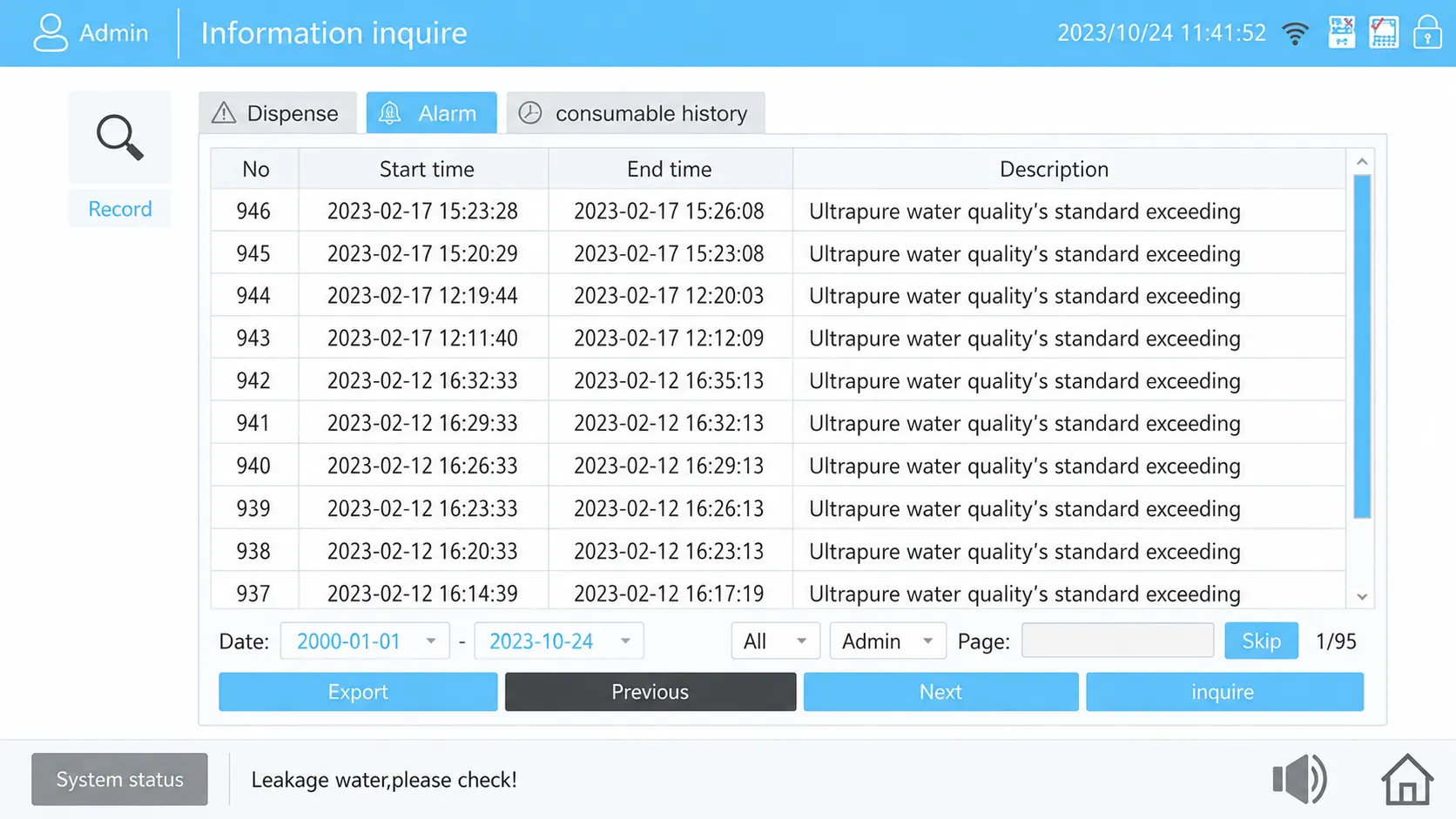1456x819 pixels.
Task: Go to the Next page
Action: pos(940,692)
